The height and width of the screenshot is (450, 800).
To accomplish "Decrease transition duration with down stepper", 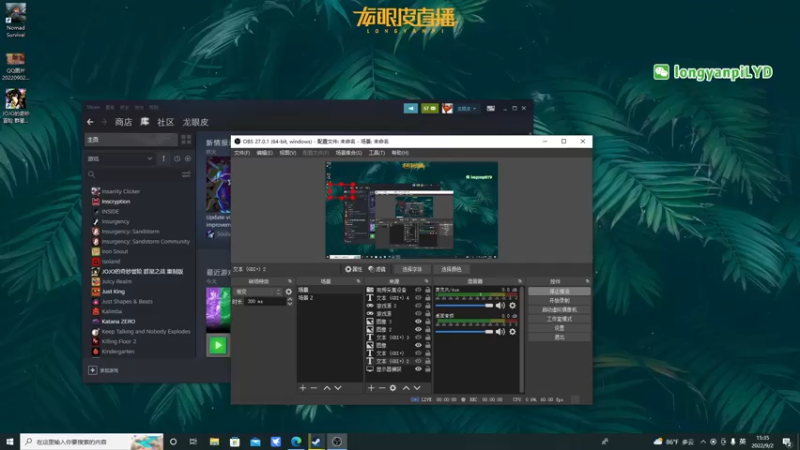I will coord(290,304).
